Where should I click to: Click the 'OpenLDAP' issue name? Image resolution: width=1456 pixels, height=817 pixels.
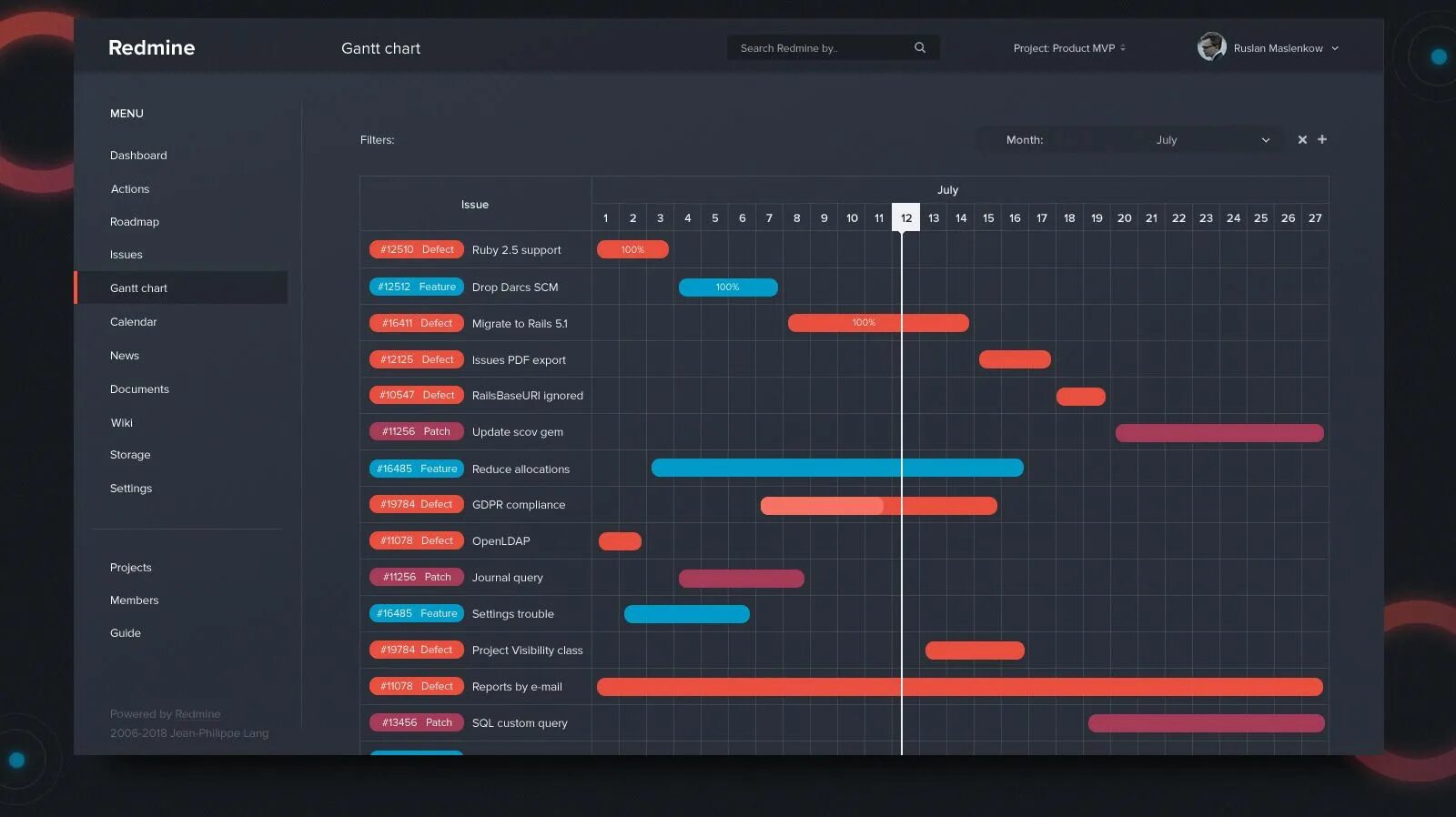click(x=500, y=541)
